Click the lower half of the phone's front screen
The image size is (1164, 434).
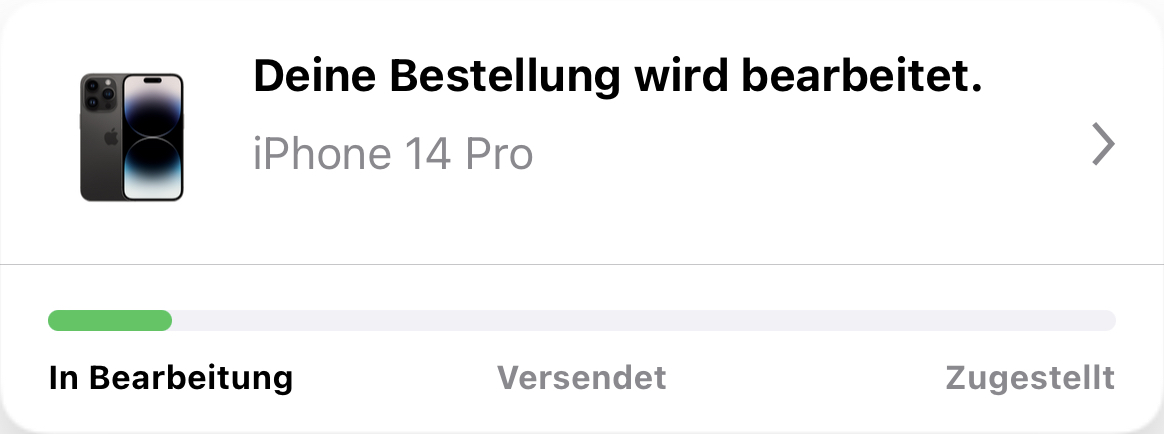click(152, 169)
